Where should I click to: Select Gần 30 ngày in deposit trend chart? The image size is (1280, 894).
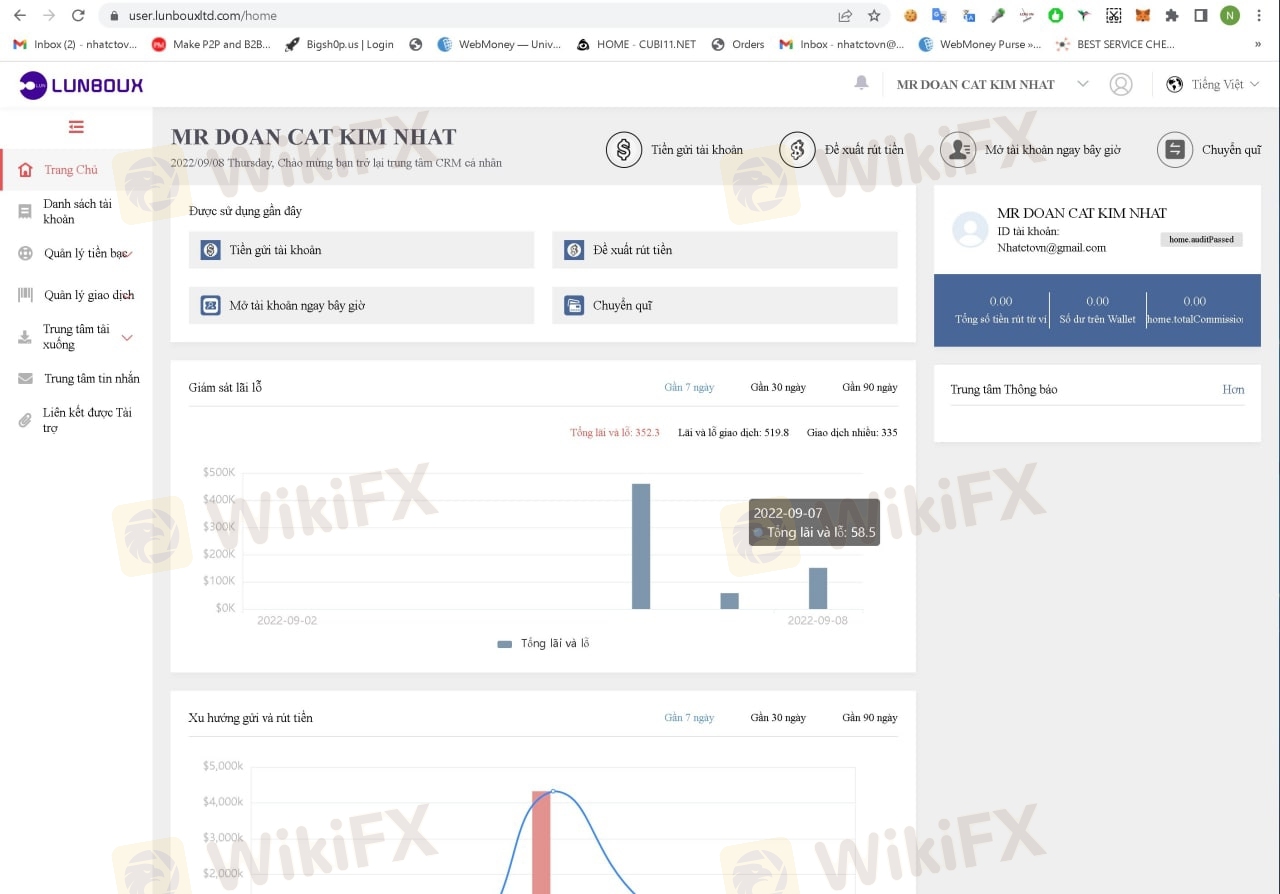pyautogui.click(x=778, y=717)
